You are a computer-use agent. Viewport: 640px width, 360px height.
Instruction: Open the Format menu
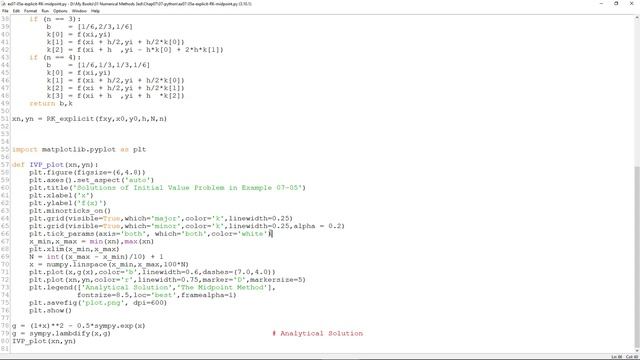[31, 11]
